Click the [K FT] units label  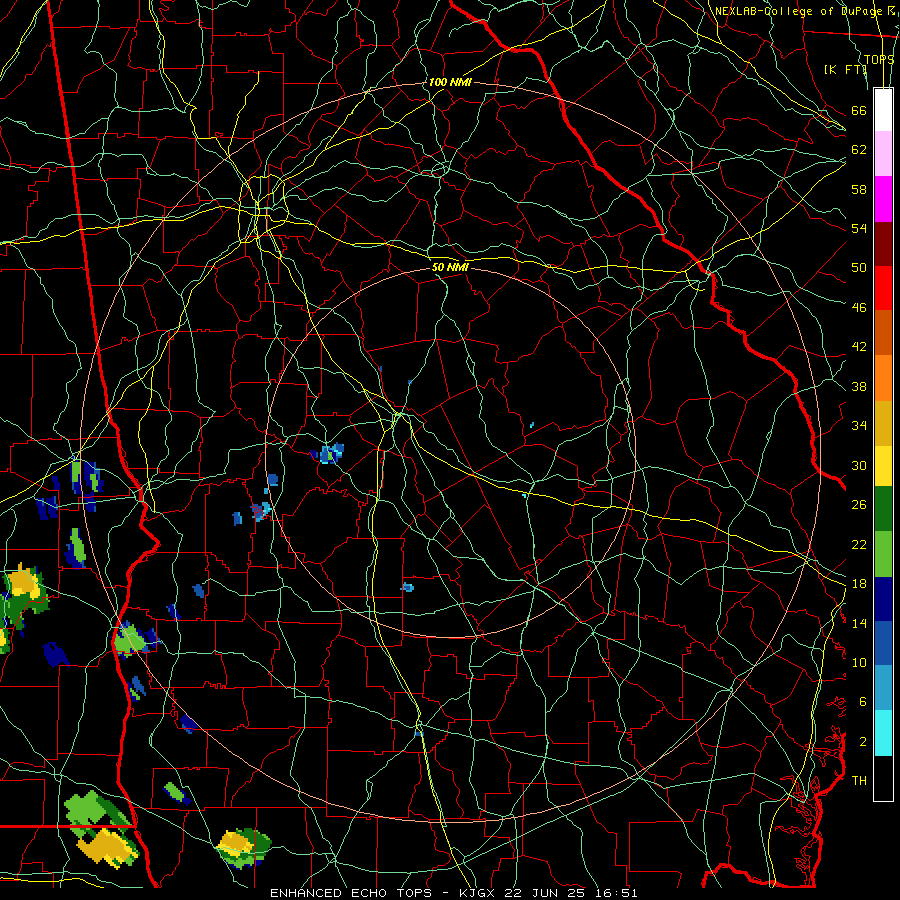845,69
